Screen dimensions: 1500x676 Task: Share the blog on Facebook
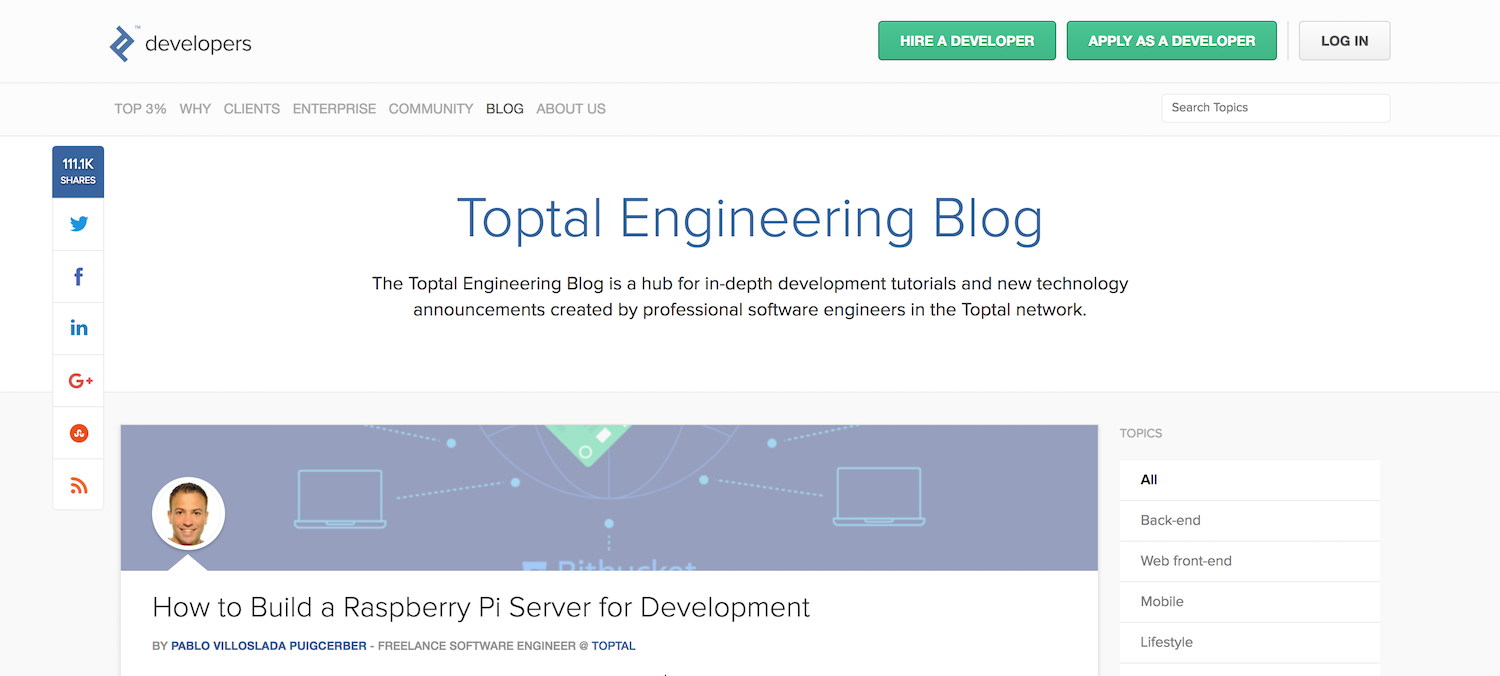pos(78,277)
